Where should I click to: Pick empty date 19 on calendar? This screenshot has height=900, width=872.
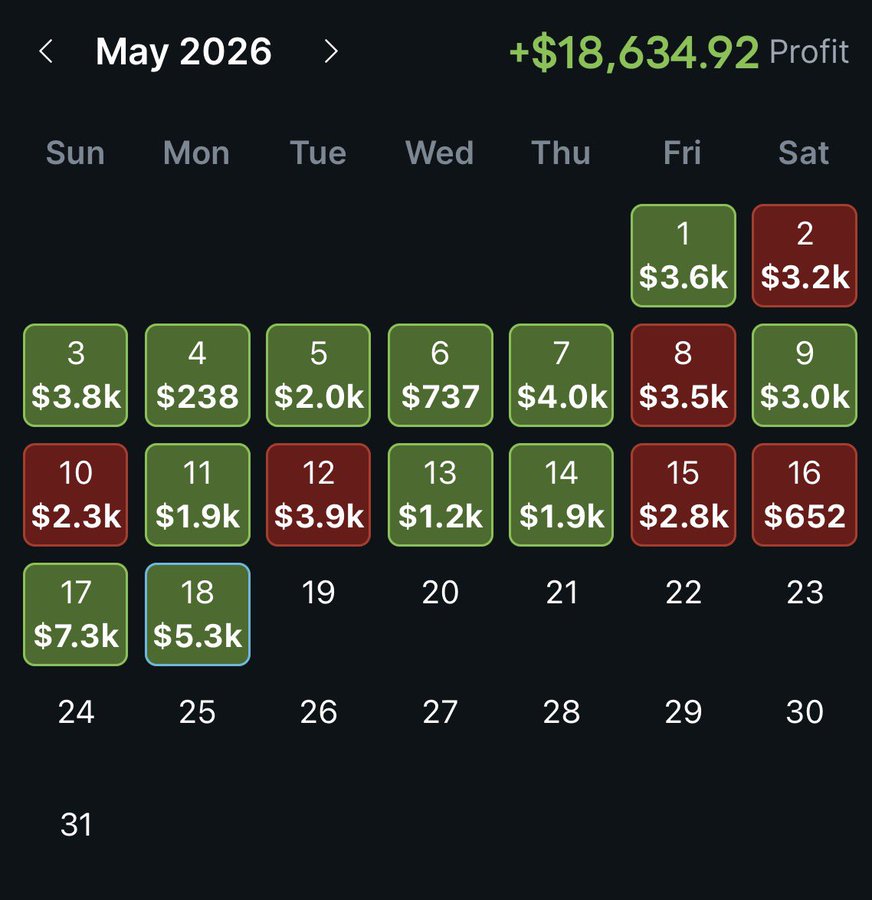319,592
